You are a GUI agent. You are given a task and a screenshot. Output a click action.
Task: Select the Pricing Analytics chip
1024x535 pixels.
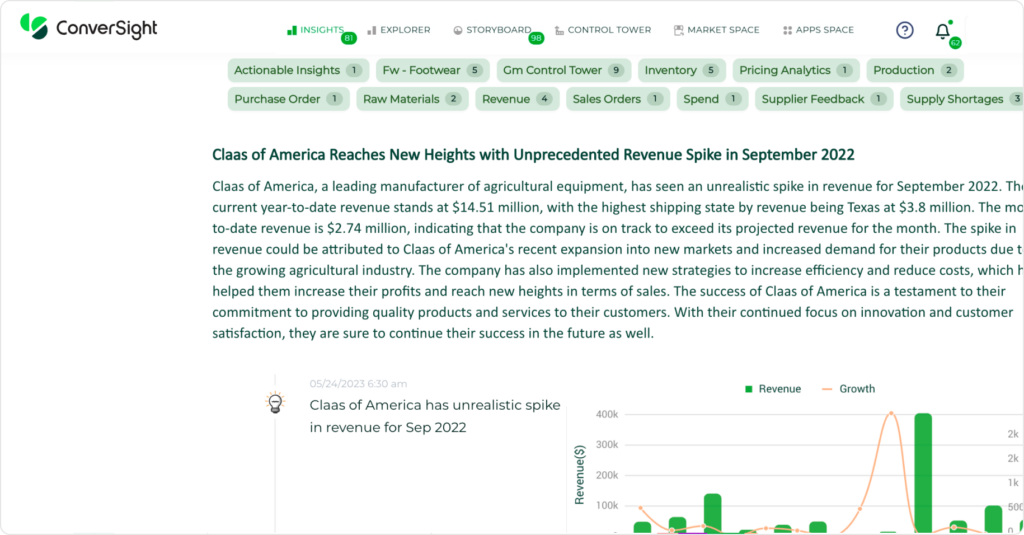point(796,70)
